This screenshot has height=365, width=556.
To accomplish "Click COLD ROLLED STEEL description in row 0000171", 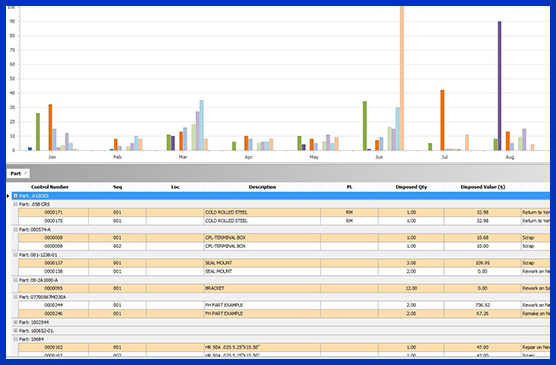I will (x=262, y=212).
